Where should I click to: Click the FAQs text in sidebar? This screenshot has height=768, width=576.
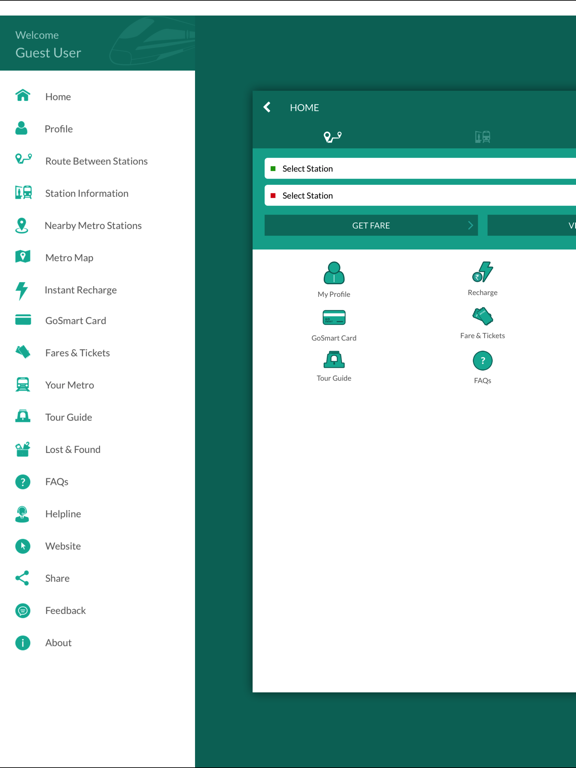click(56, 482)
